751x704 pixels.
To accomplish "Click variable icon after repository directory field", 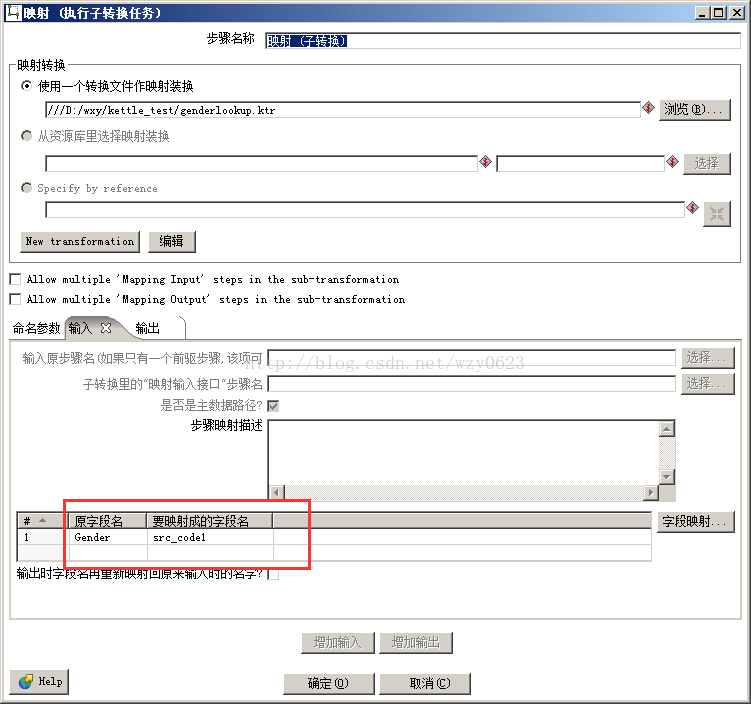I will click(x=672, y=162).
